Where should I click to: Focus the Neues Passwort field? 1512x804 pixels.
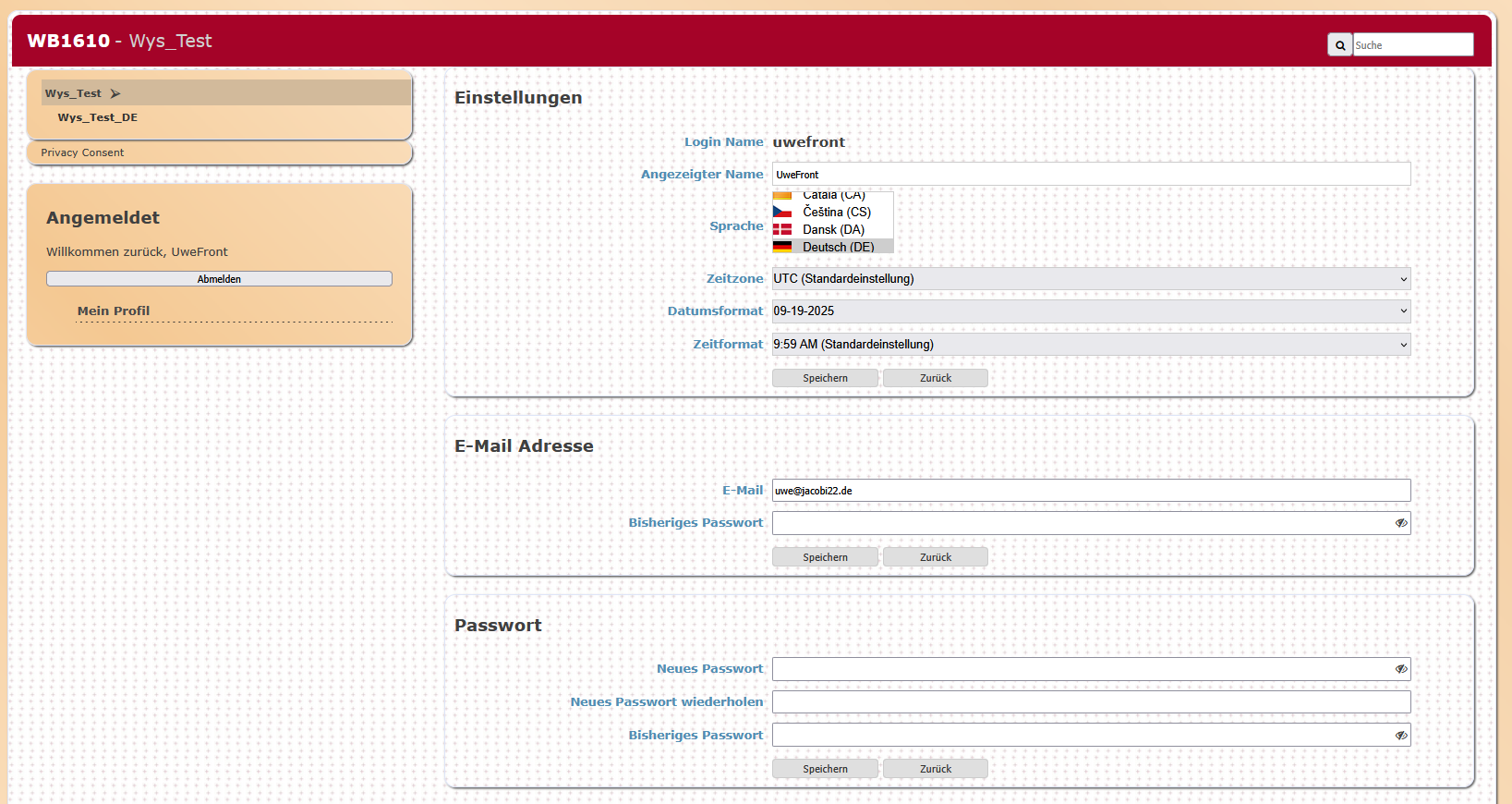pos(1091,669)
